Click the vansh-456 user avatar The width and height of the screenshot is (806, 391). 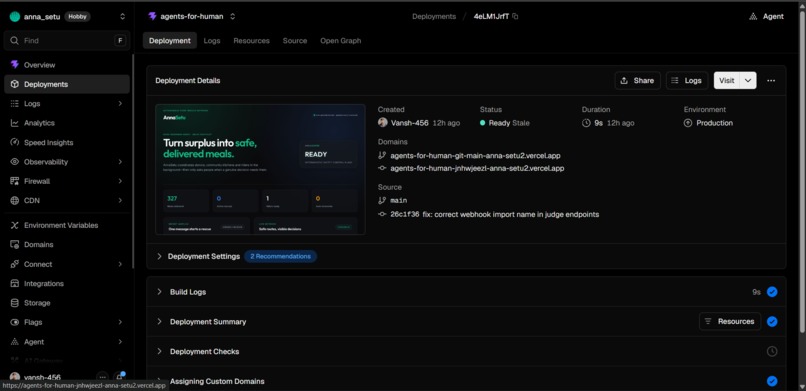coord(15,377)
